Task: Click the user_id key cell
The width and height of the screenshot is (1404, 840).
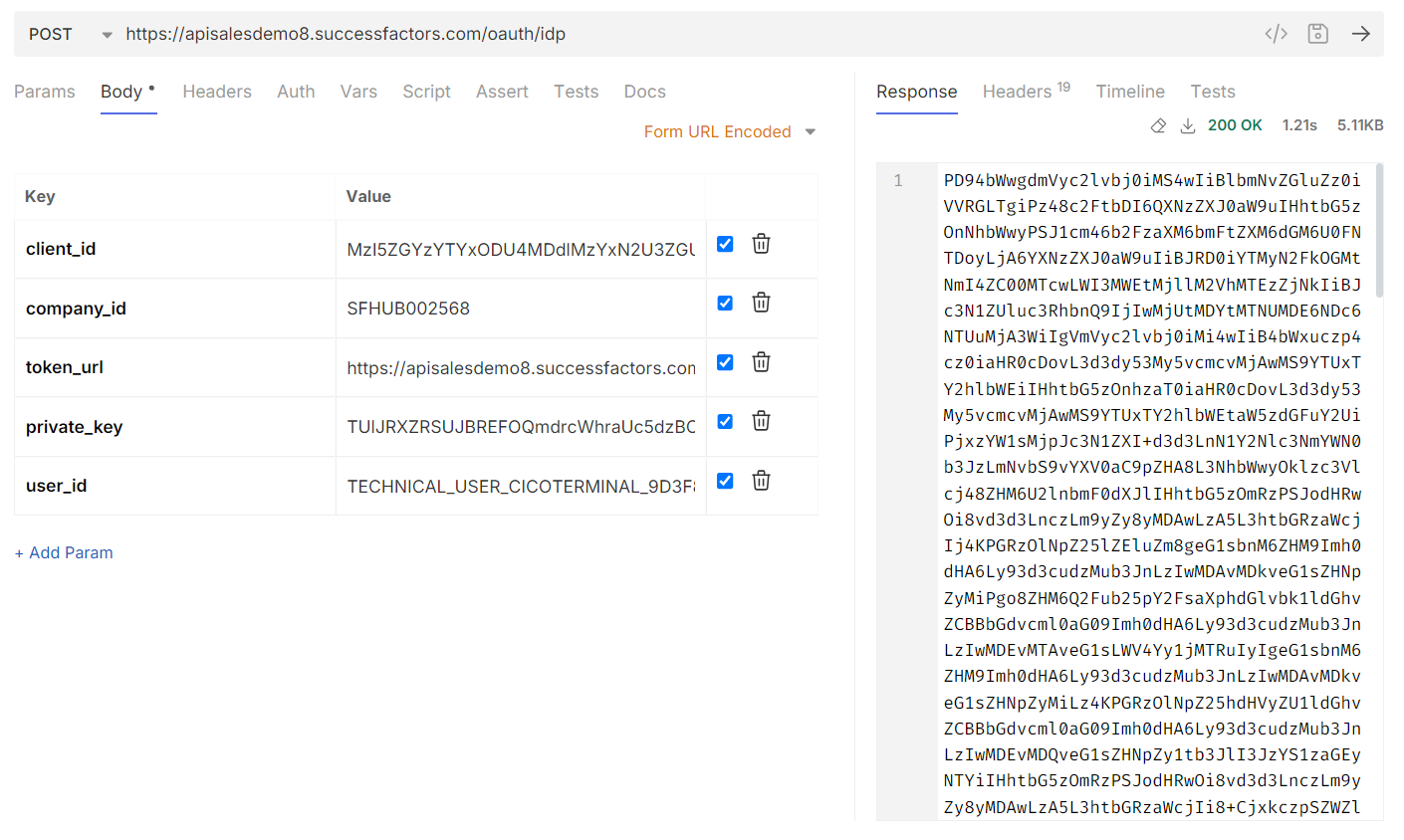Action: pyautogui.click(x=175, y=486)
